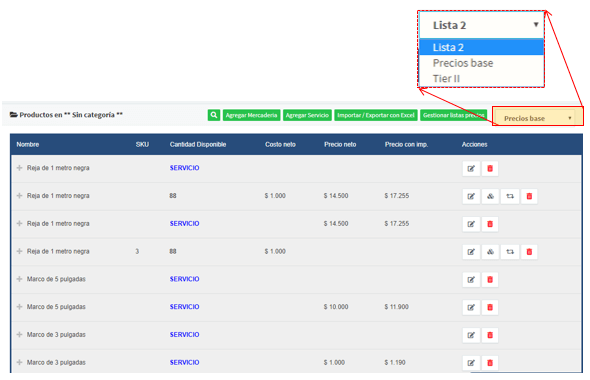Open Gestionar listas precios
The image size is (590, 380).
453,115
